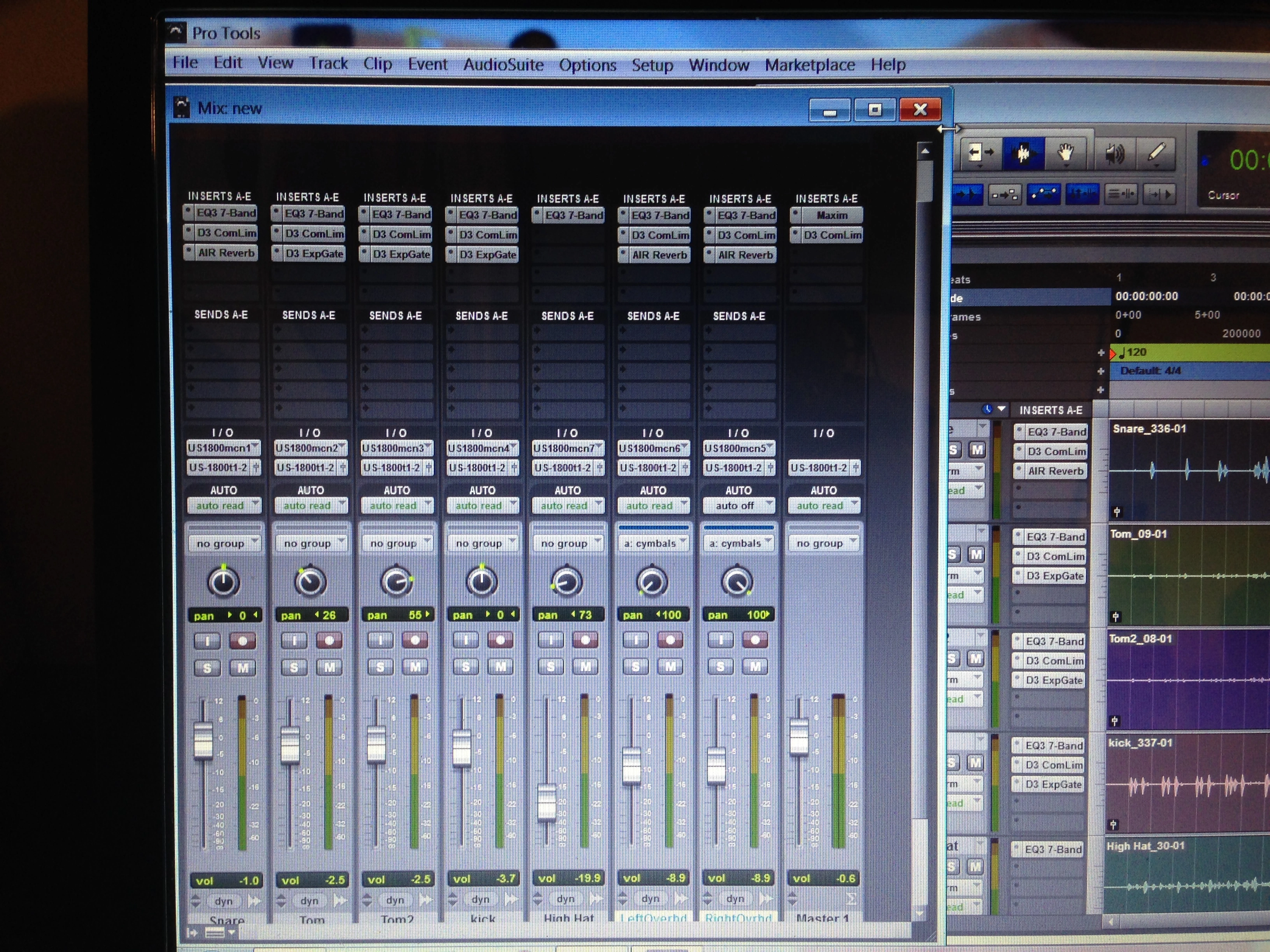This screenshot has height=952, width=1270.
Task: Open the Snare EQ3 7-Band insert
Action: [221, 213]
